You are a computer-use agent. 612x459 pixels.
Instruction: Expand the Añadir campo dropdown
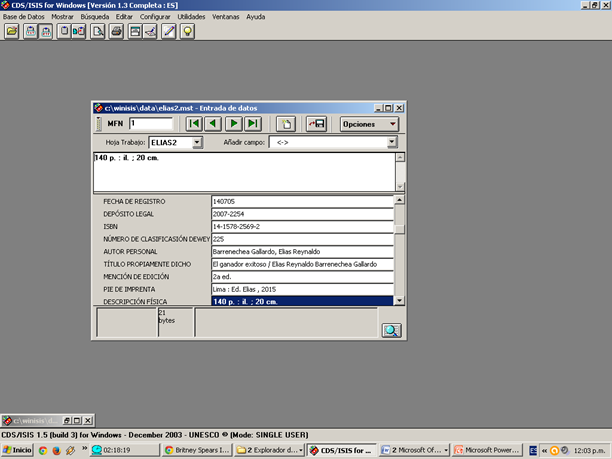click(x=392, y=142)
